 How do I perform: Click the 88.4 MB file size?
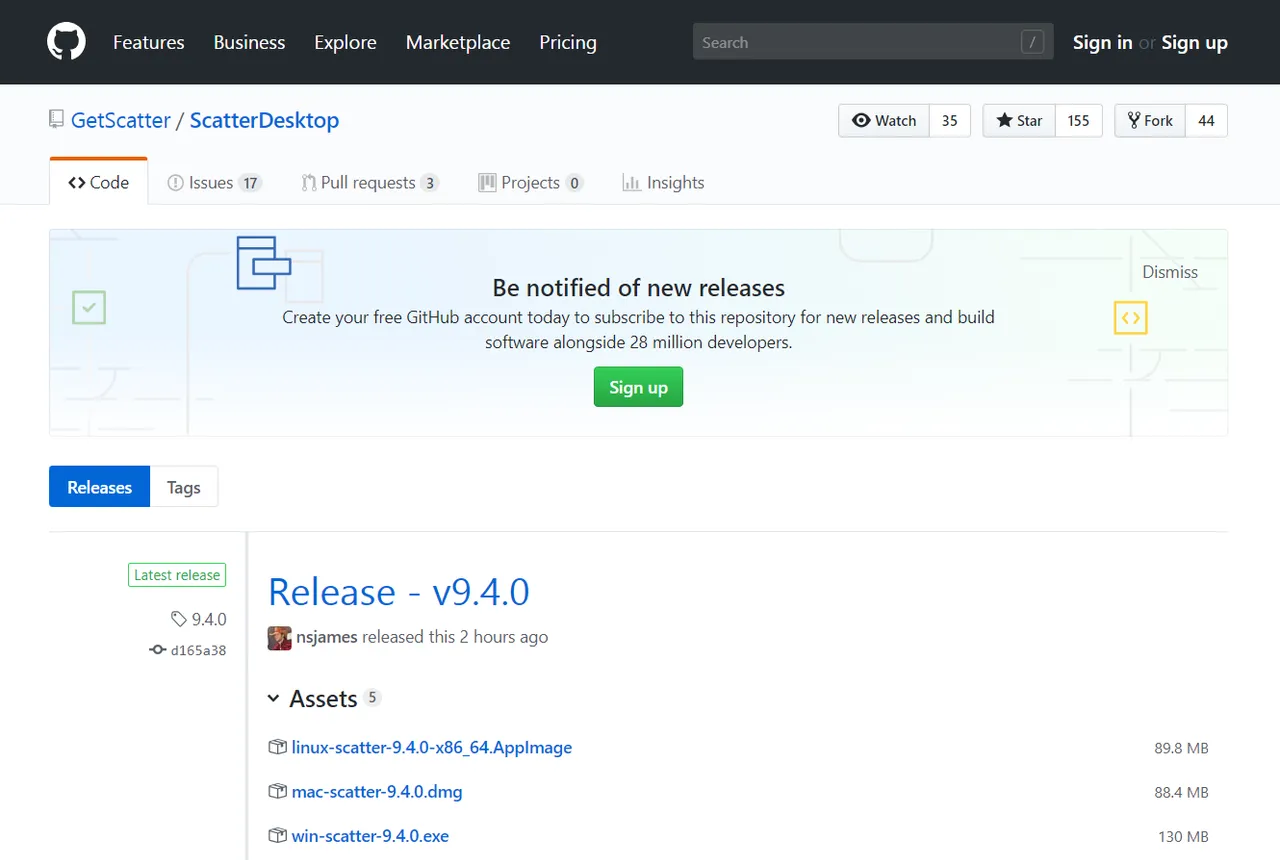coord(1181,792)
